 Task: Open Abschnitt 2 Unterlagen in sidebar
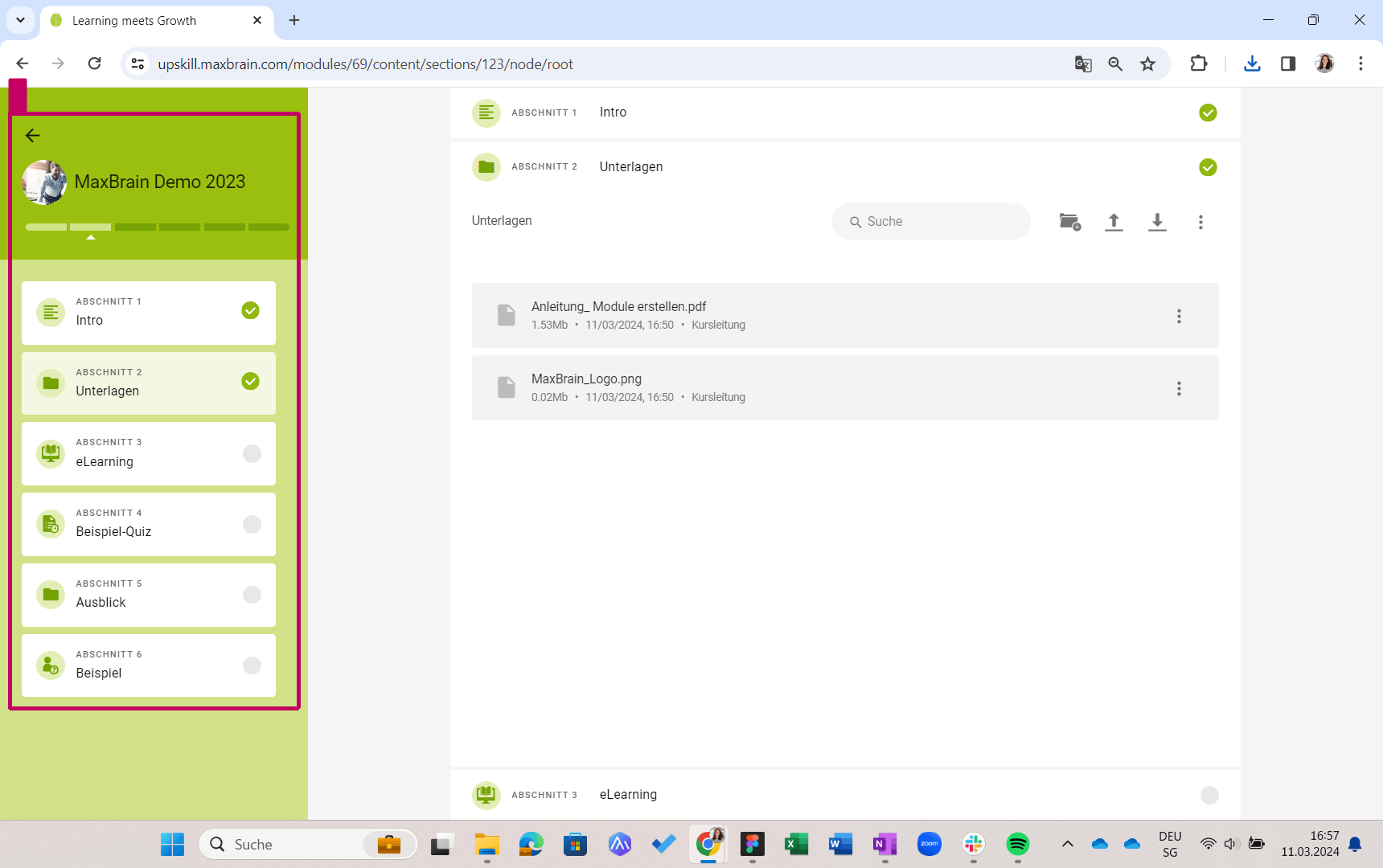149,383
